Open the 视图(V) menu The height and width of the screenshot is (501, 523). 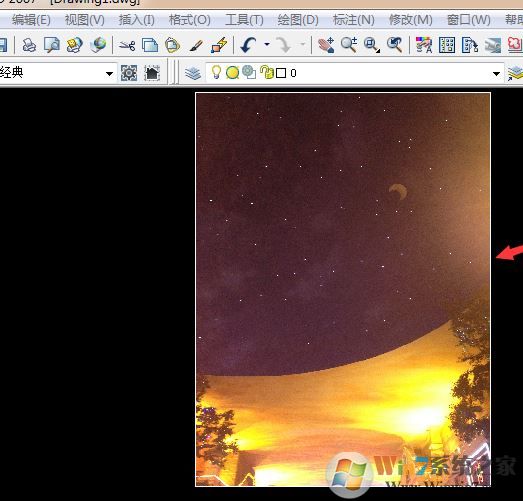point(84,20)
